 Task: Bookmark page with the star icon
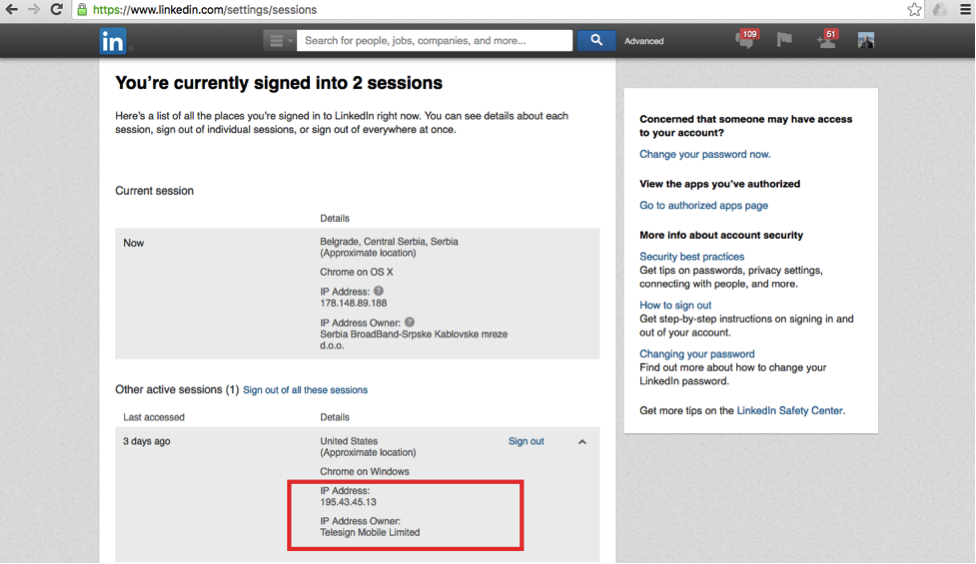pos(914,9)
